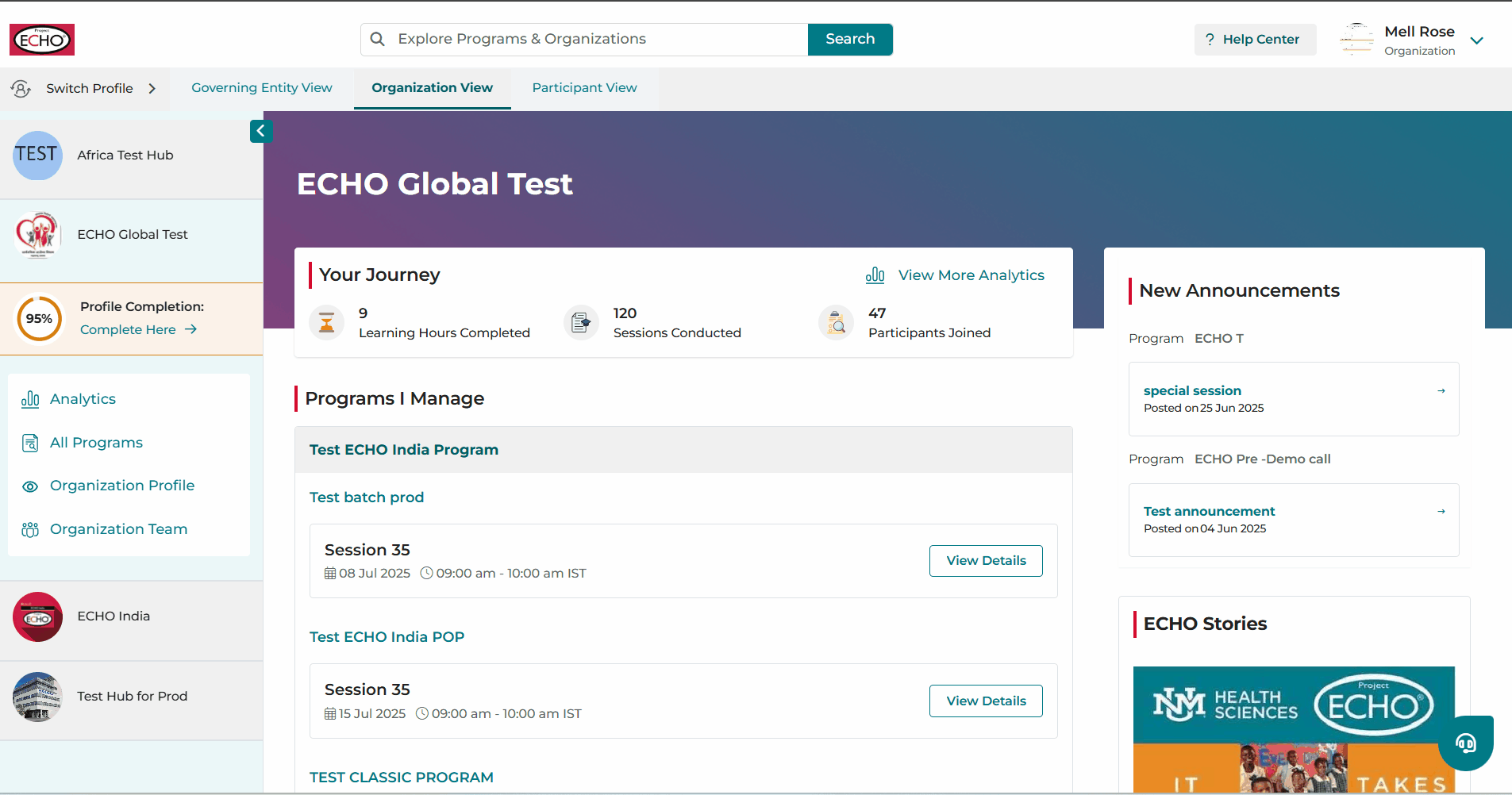Click the search magnifier icon

(378, 39)
